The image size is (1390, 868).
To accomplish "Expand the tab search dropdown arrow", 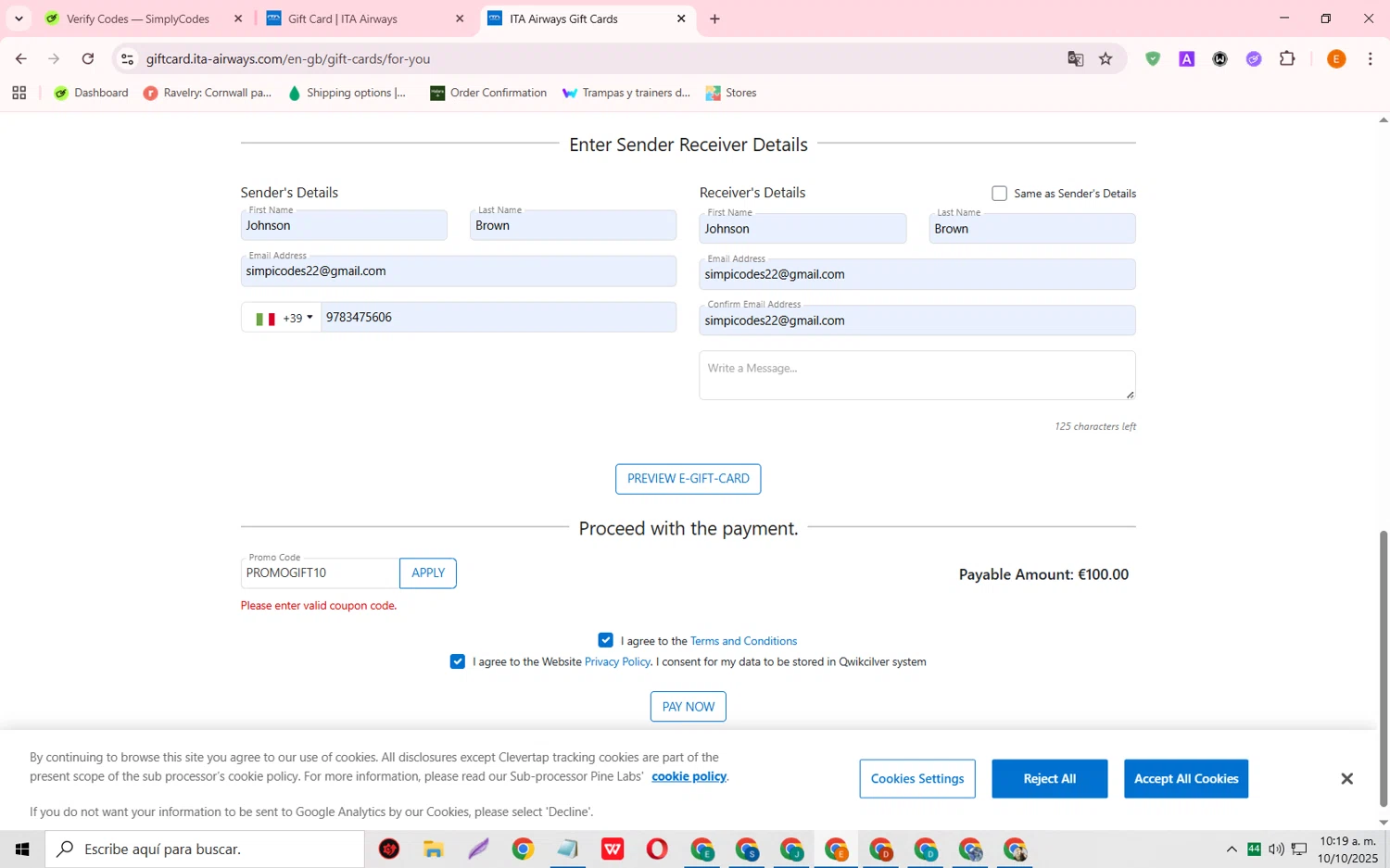I will click(19, 19).
